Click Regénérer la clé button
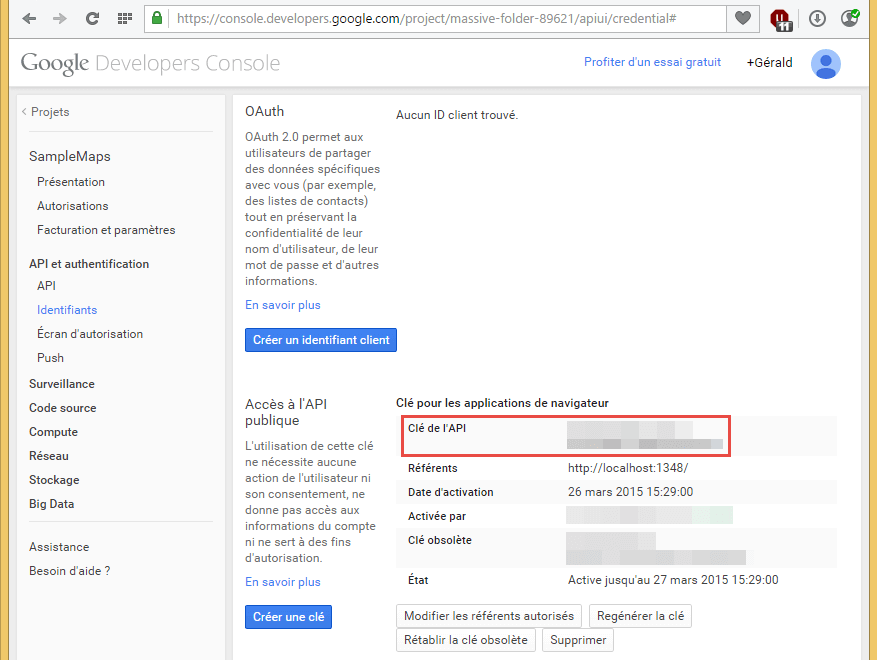This screenshot has height=660, width=877. click(640, 616)
